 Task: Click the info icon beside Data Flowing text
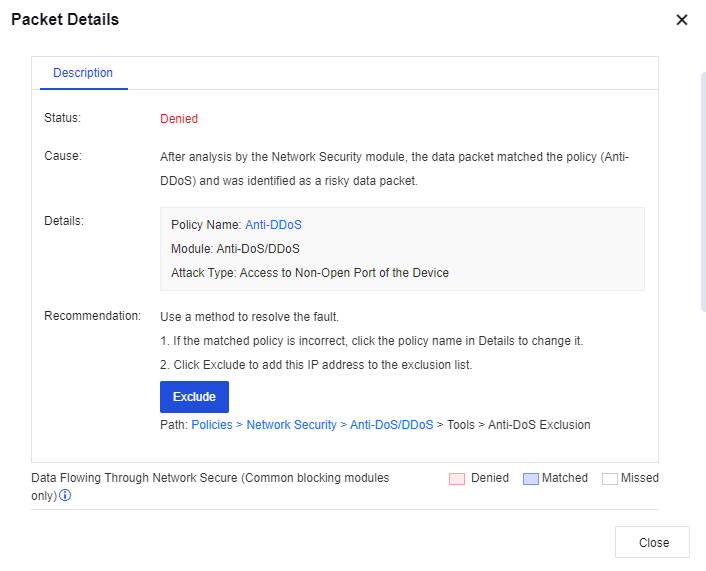pyautogui.click(x=65, y=495)
